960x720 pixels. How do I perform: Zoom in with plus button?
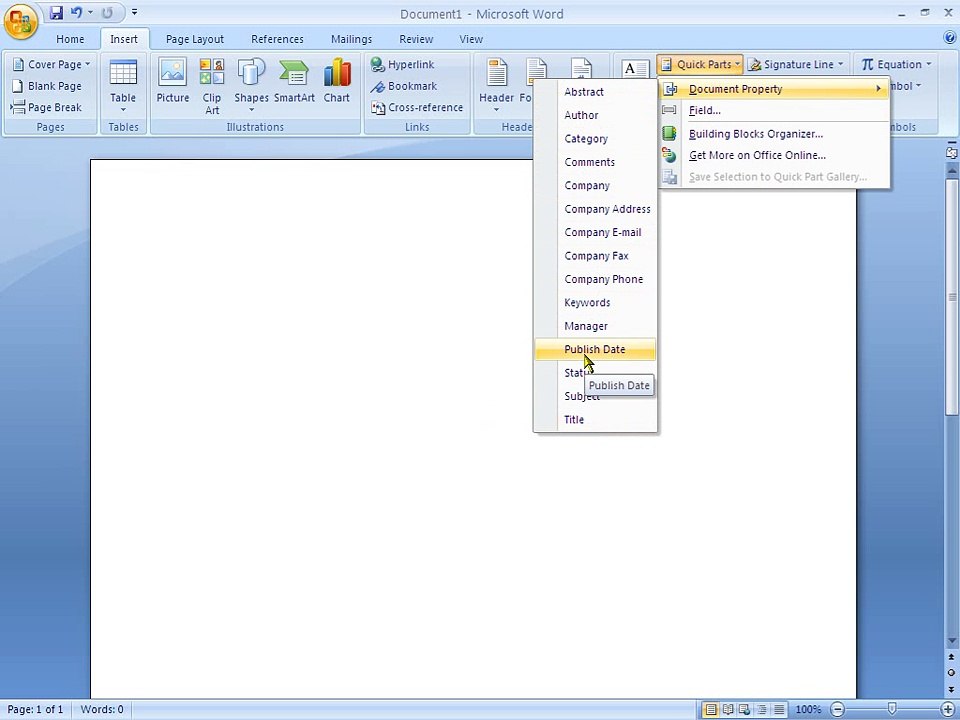point(948,710)
